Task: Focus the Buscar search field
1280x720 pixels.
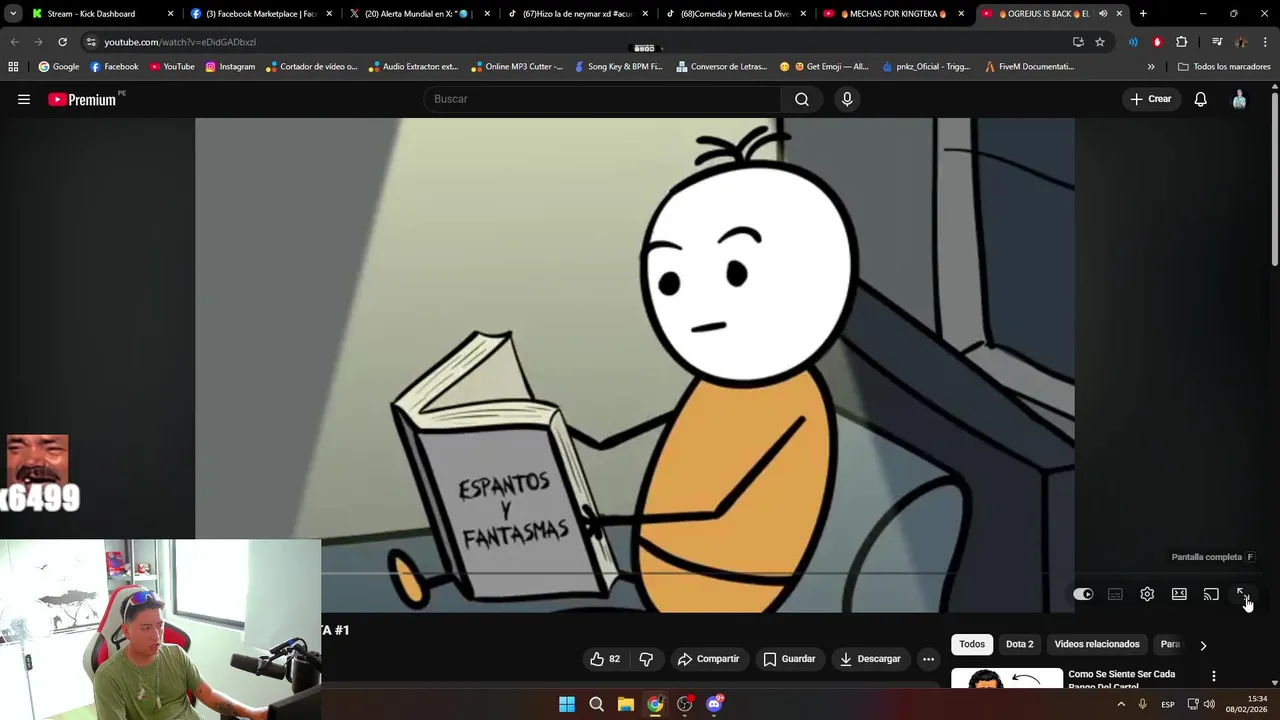Action: 602,99
